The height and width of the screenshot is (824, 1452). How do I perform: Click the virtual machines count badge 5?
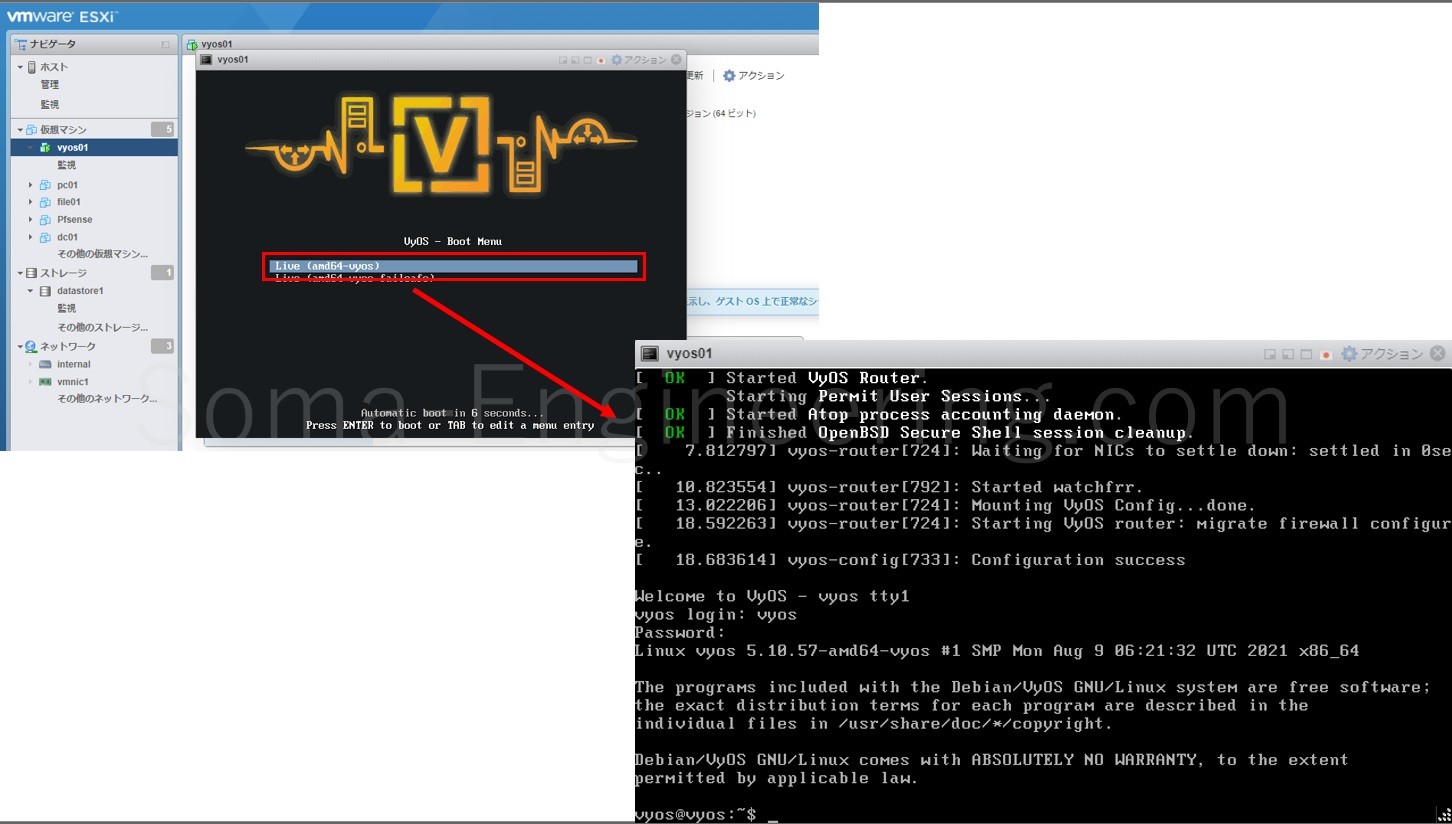(x=162, y=130)
